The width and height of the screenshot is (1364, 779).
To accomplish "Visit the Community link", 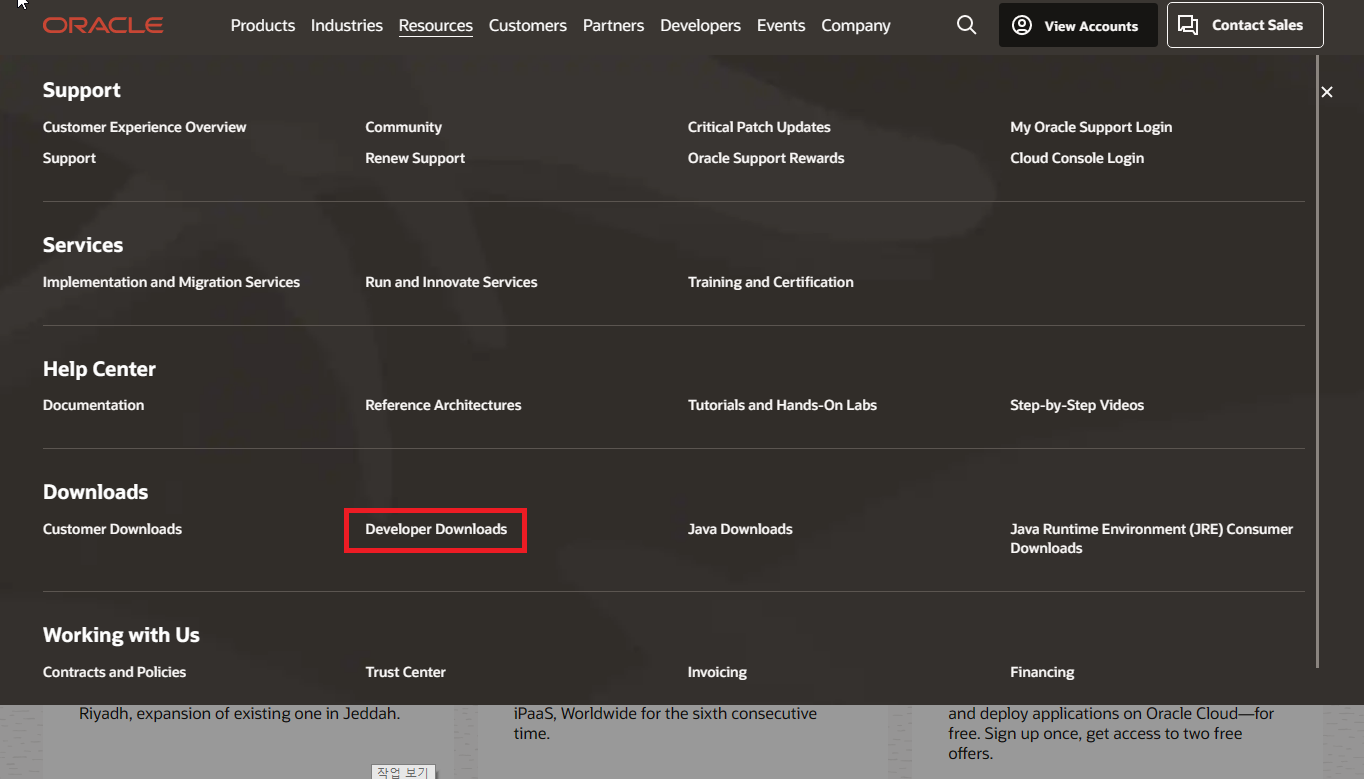I will (x=403, y=127).
